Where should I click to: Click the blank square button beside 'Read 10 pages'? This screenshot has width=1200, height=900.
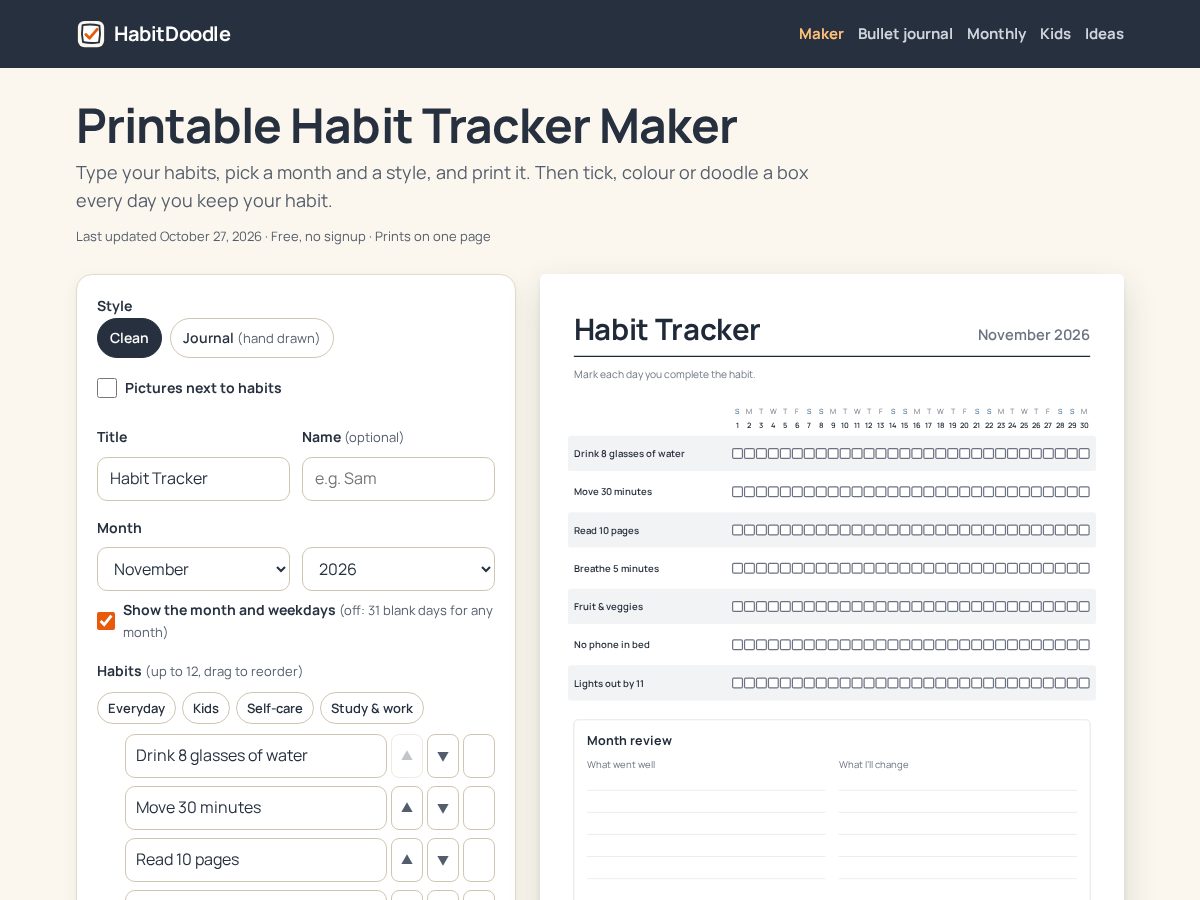pyautogui.click(x=479, y=860)
